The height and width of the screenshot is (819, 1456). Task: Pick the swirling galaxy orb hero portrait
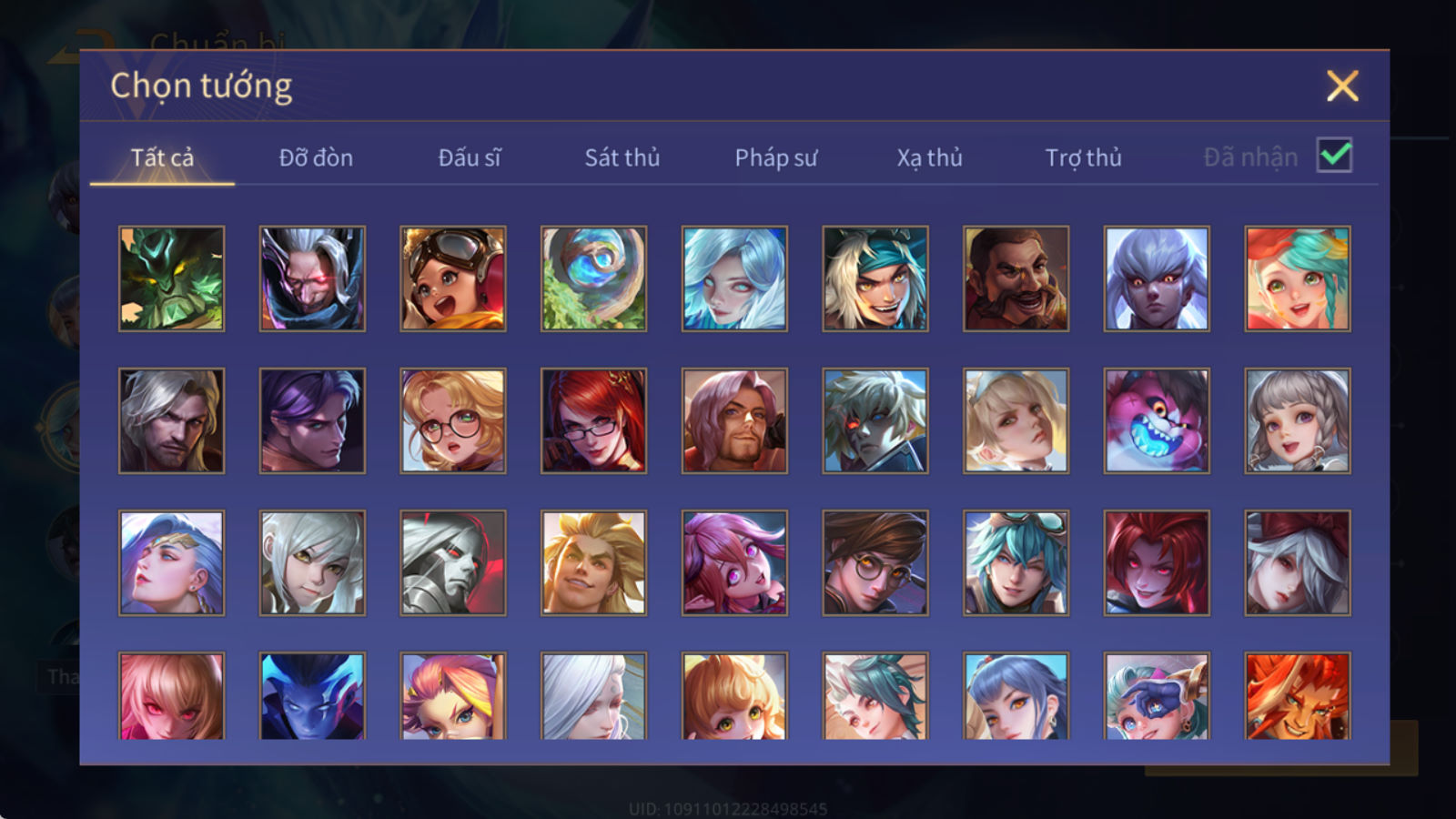[593, 278]
